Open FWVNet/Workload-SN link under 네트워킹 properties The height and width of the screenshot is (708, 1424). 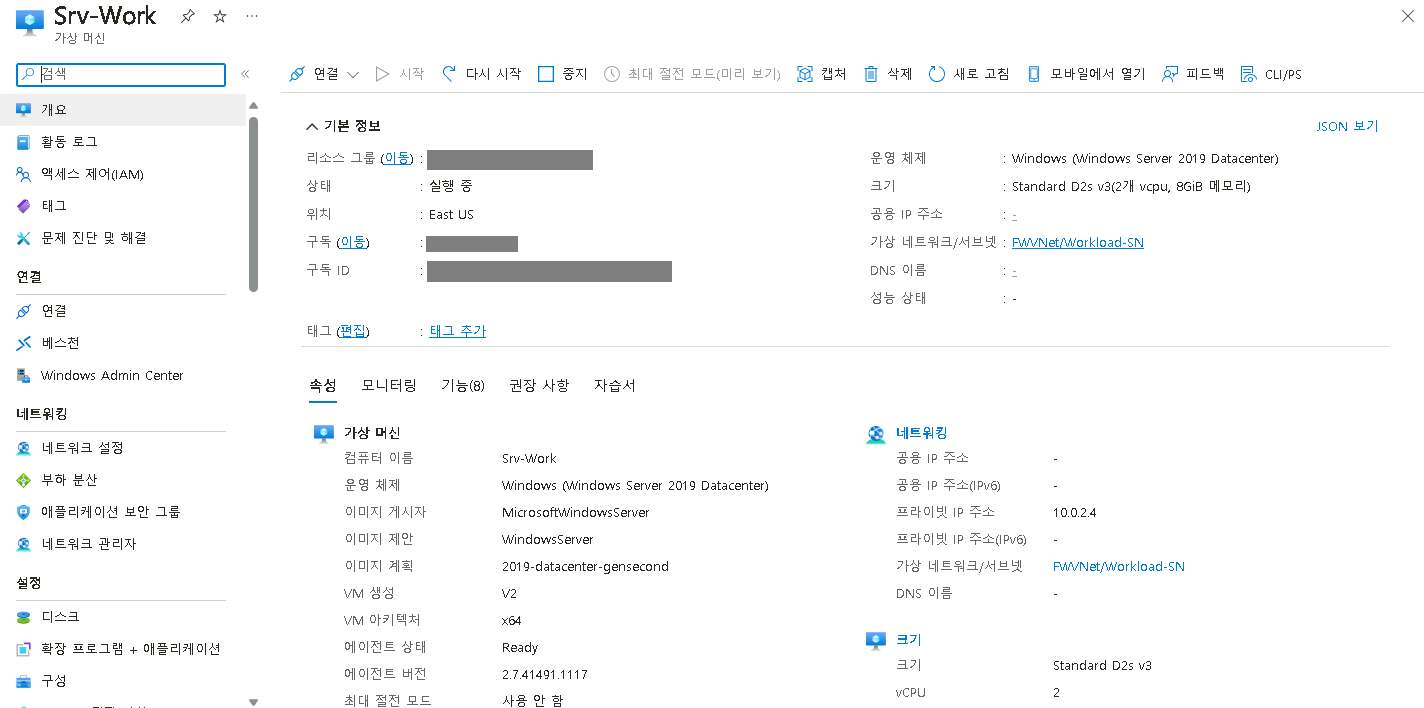1119,566
